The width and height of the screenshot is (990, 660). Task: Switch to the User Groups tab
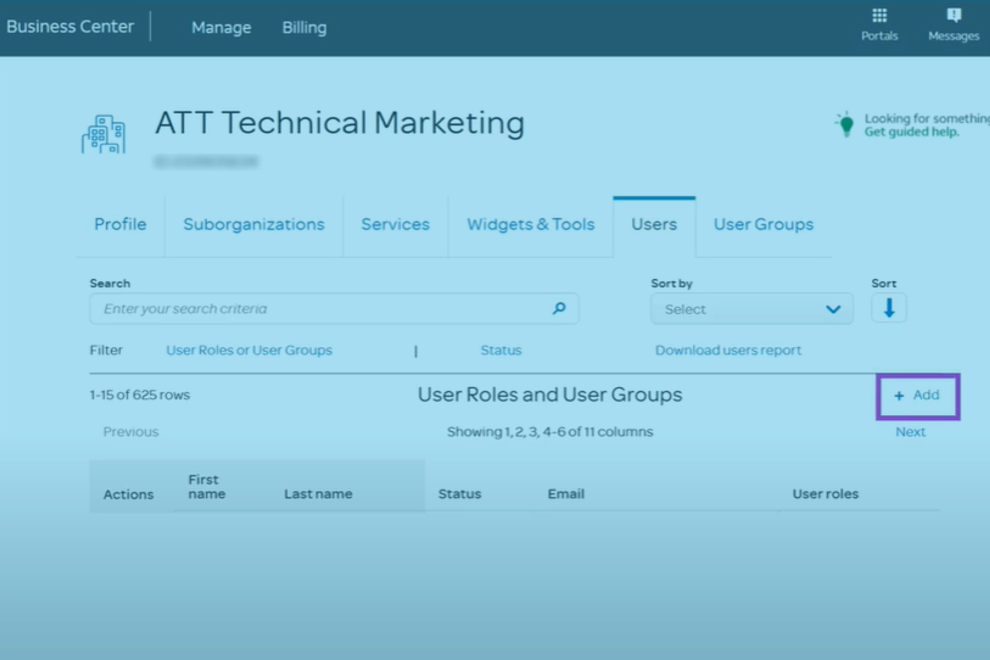(763, 224)
